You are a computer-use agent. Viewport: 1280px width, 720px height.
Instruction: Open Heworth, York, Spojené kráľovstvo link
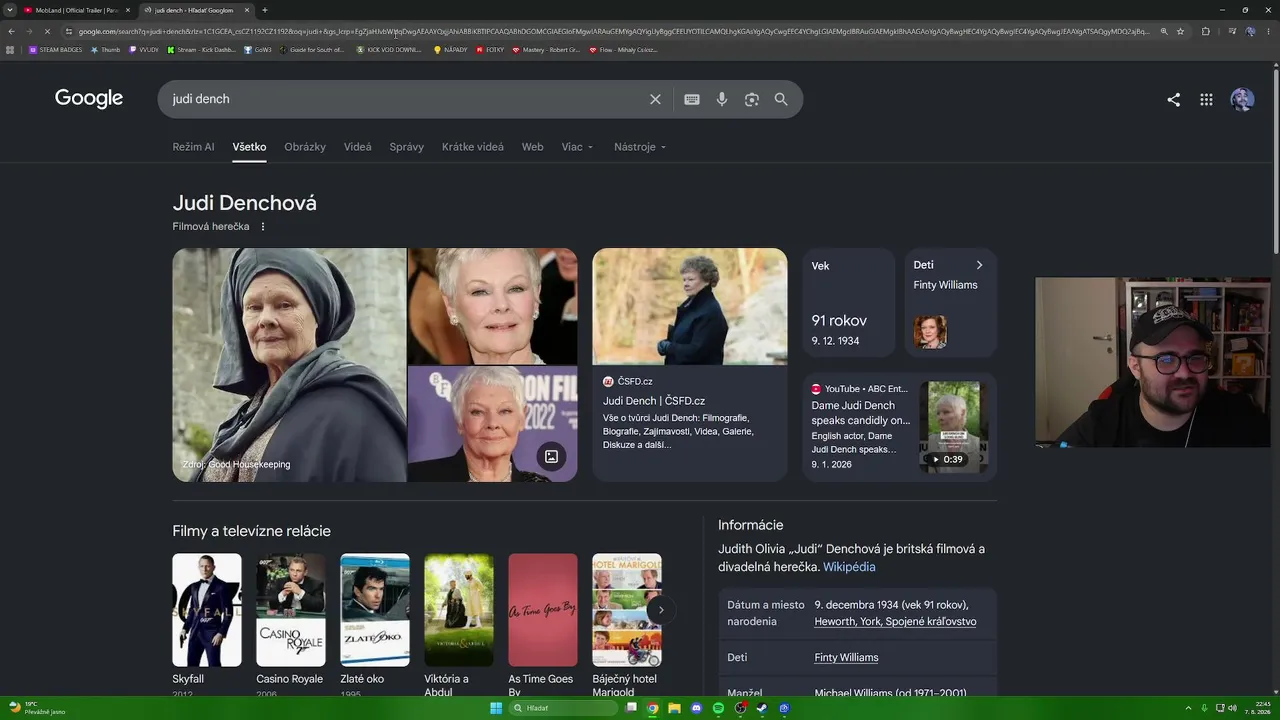pos(895,622)
